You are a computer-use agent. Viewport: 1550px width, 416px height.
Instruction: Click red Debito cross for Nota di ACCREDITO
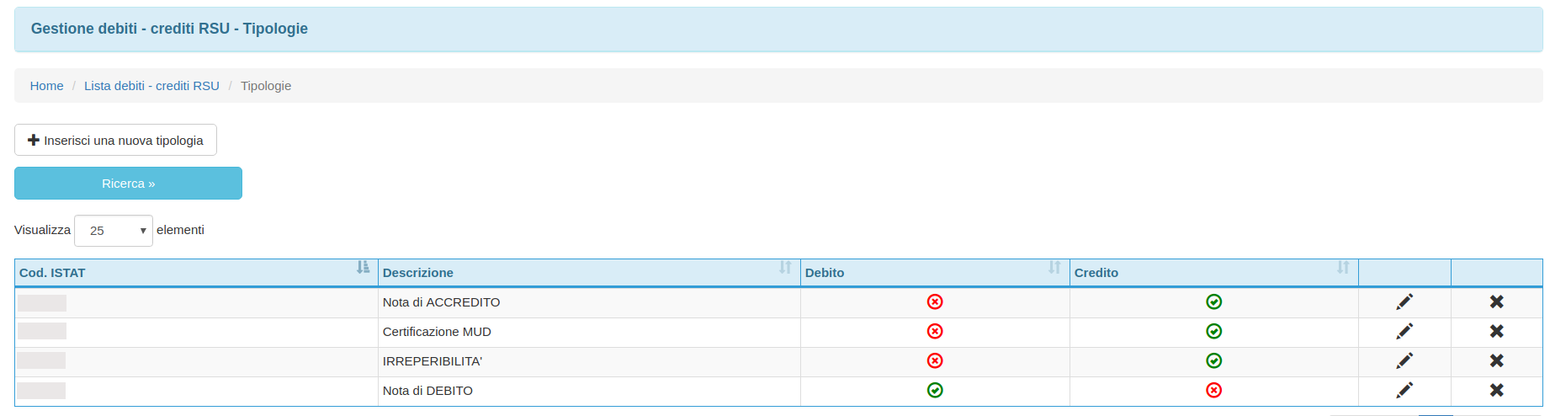click(x=935, y=302)
